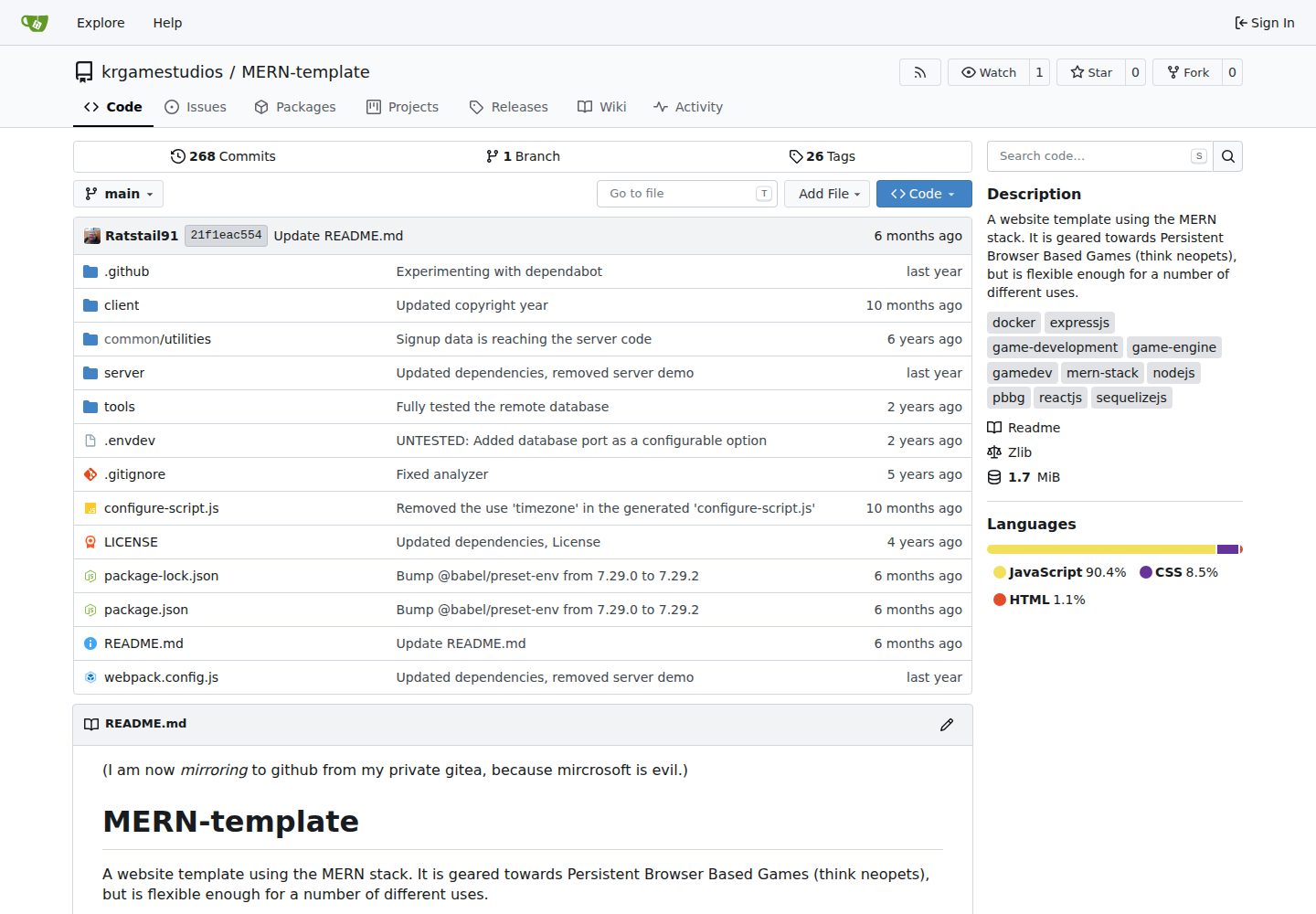Open the Code clone dropdown
1316x914 pixels.
pyautogui.click(x=924, y=194)
